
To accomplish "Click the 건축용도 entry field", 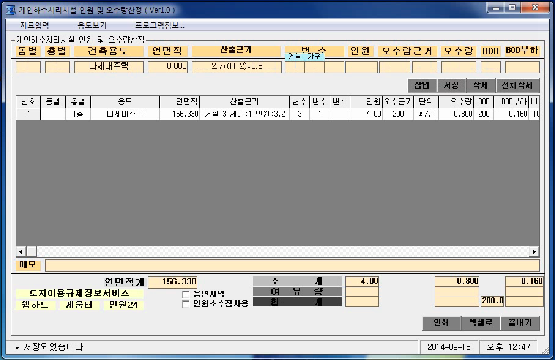I will 109,67.
